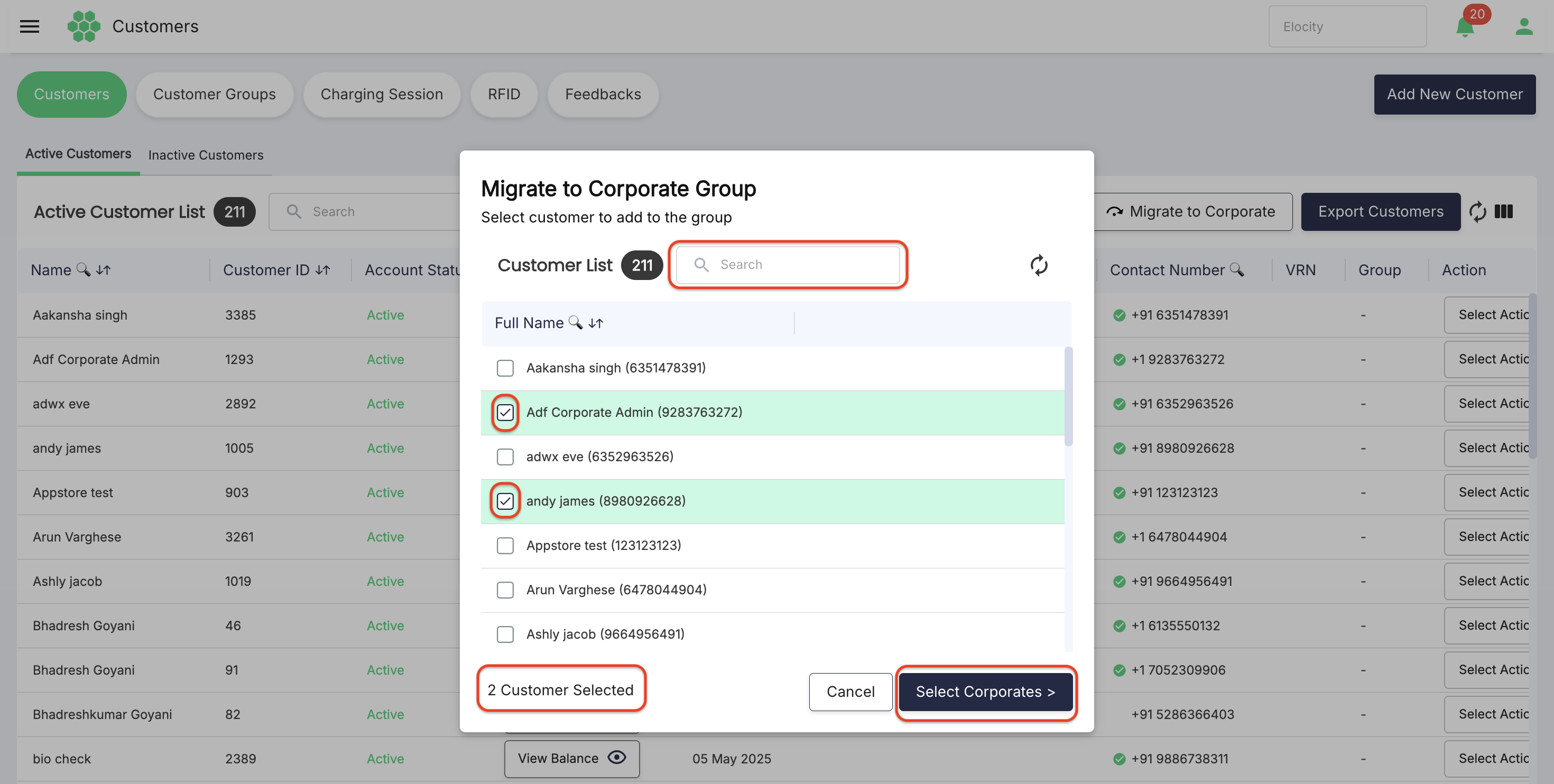The height and width of the screenshot is (784, 1554).
Task: Sort the dialog list by Full Name
Action: pos(595,323)
